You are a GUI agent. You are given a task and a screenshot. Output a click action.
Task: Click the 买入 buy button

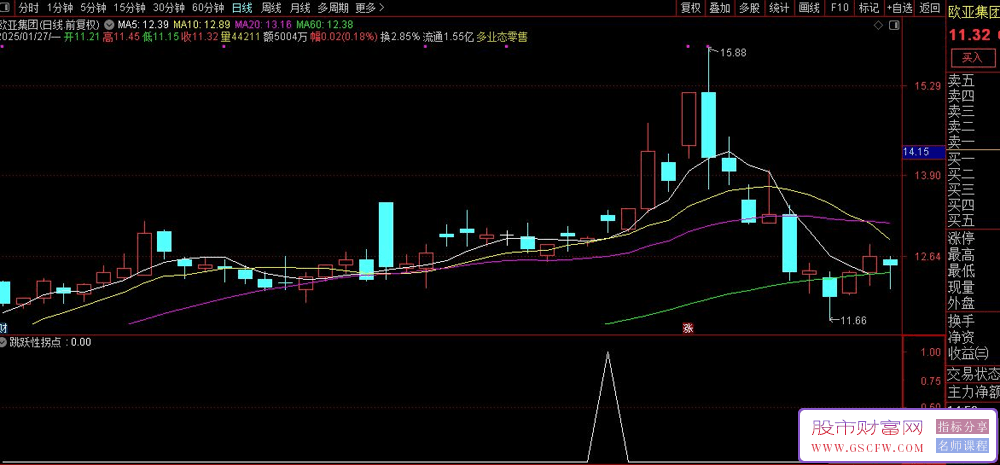[x=973, y=58]
